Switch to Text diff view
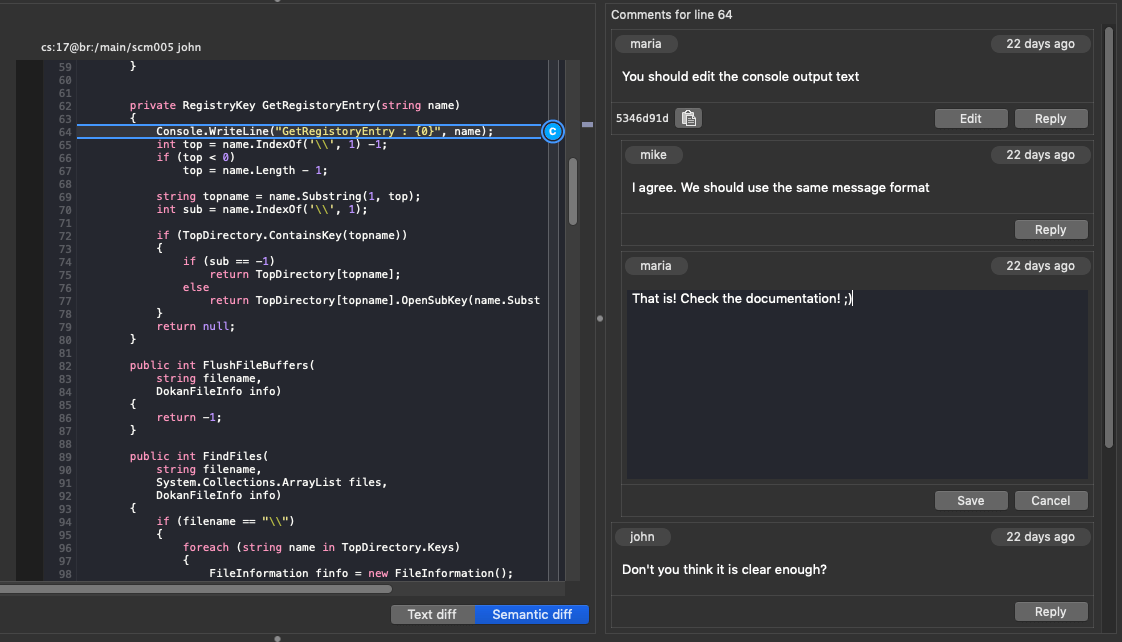This screenshot has width=1122, height=642. tap(432, 614)
